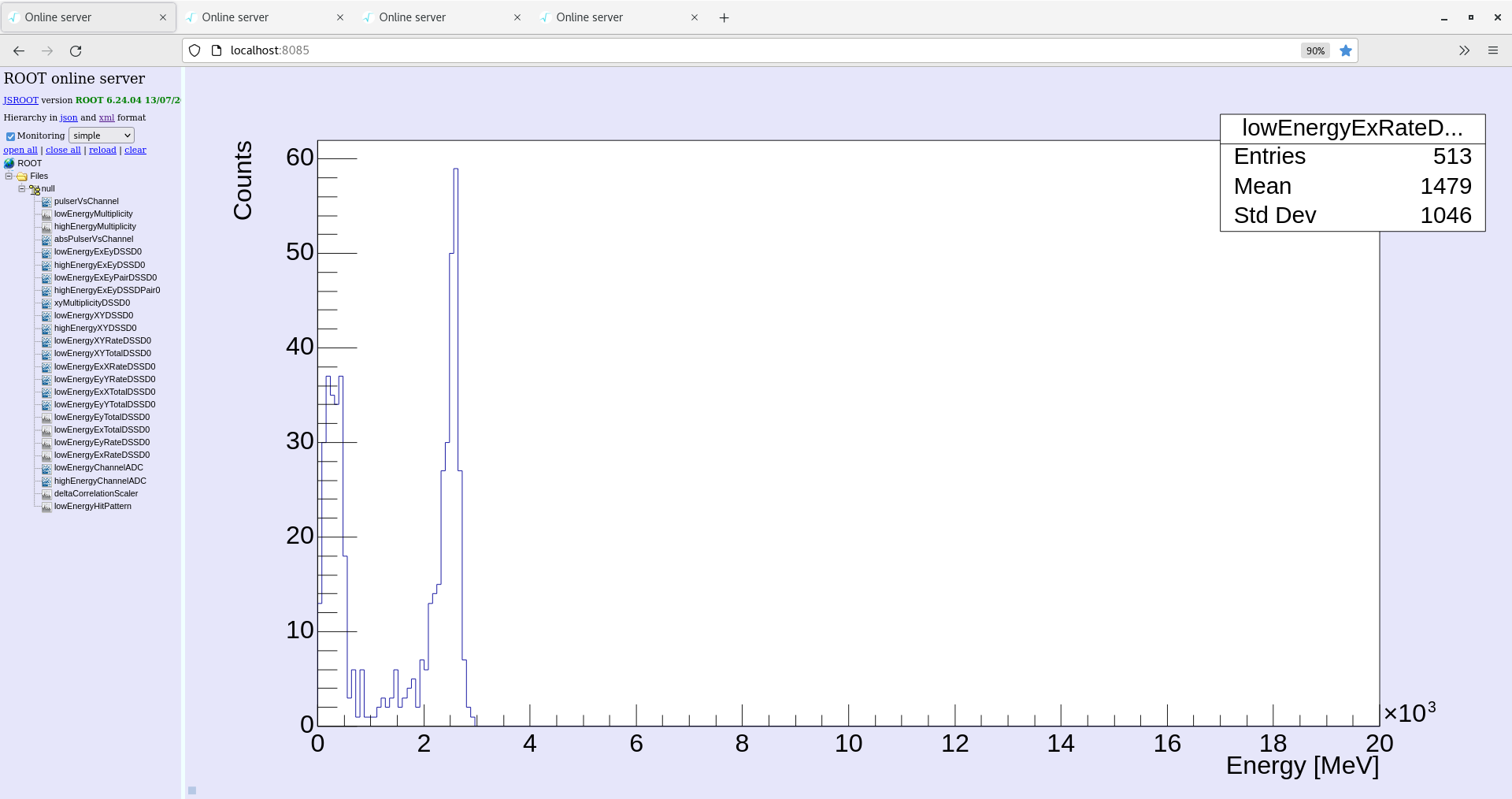
Task: Open the simple layout dropdown
Action: [102, 136]
